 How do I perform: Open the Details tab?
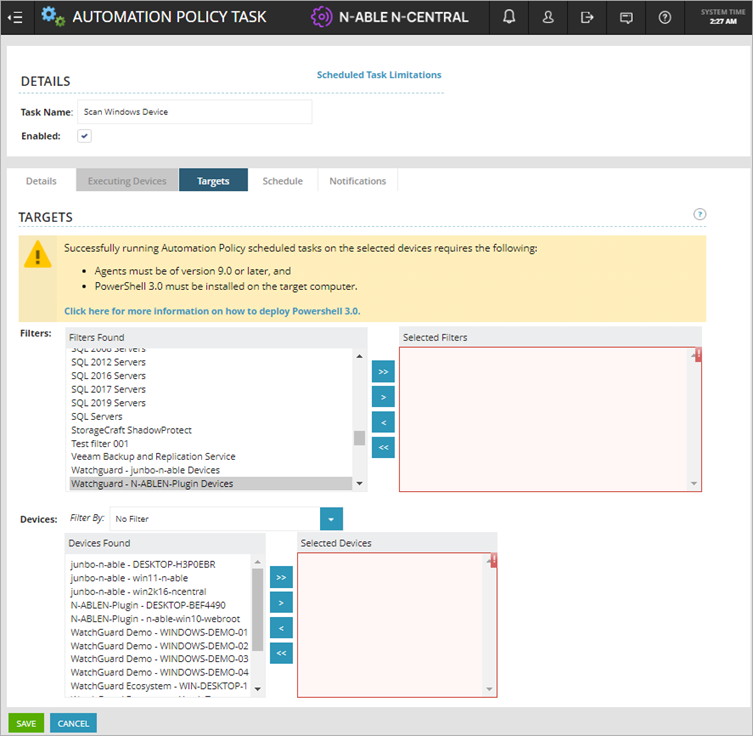point(41,181)
